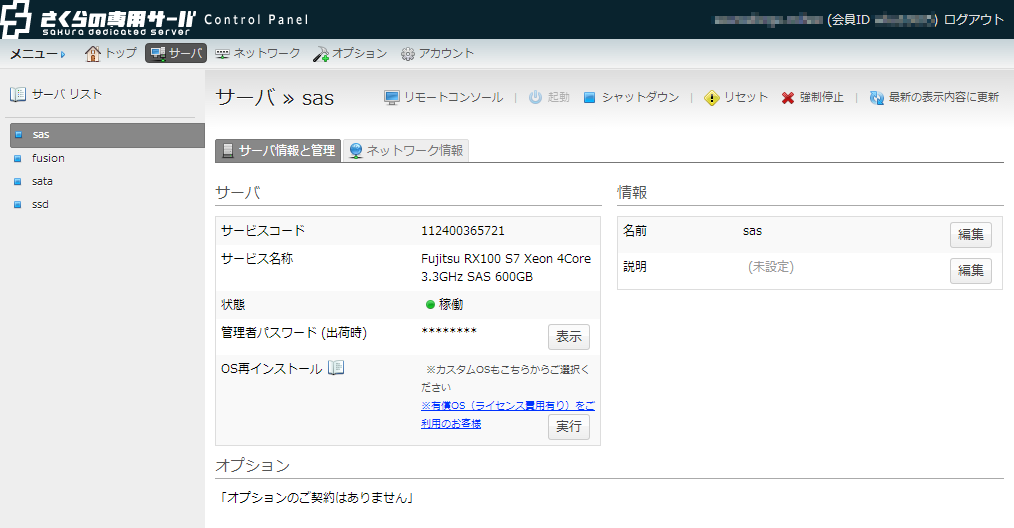Image resolution: width=1014 pixels, height=528 pixels.
Task: Select the fusion server in list
Action: point(48,158)
